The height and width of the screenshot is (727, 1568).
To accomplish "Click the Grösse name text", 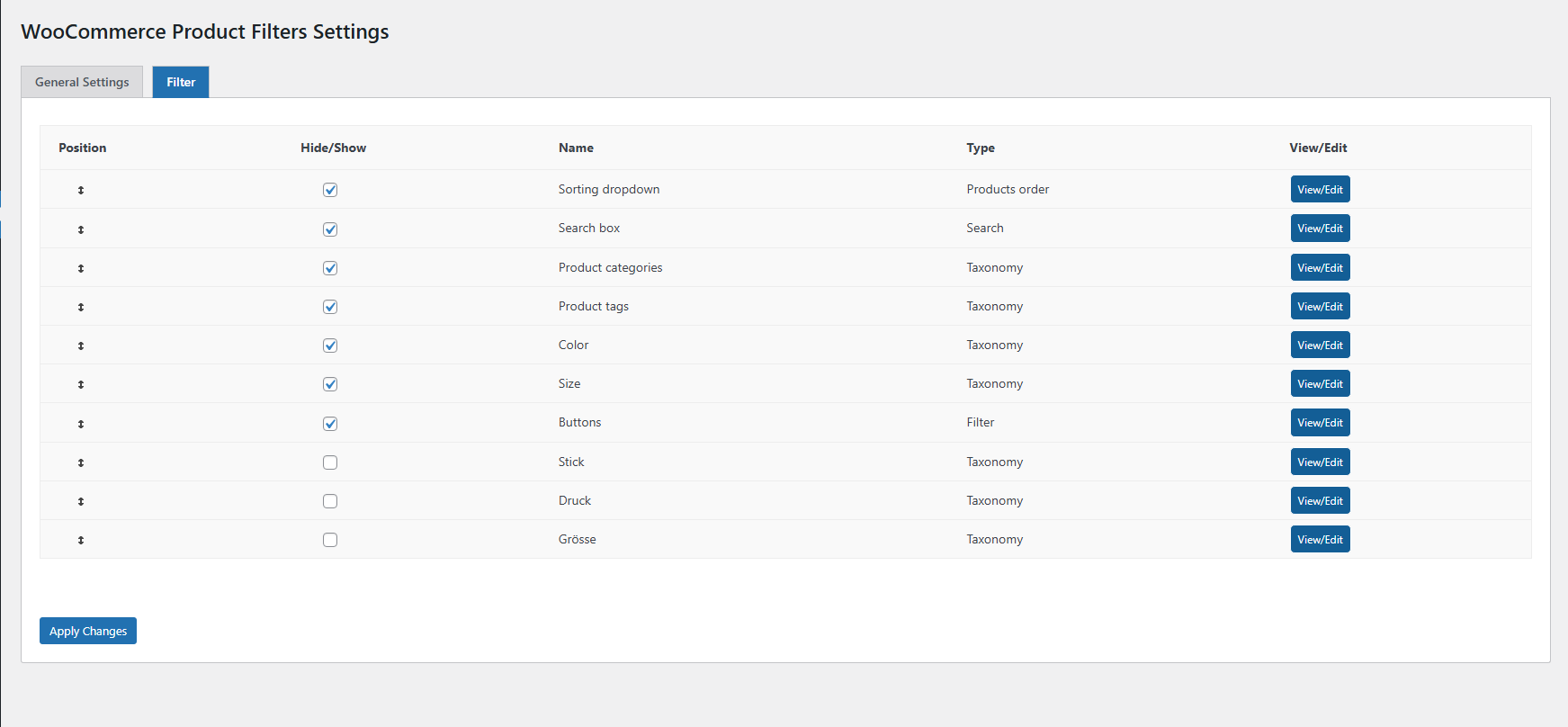I will pyautogui.click(x=577, y=539).
